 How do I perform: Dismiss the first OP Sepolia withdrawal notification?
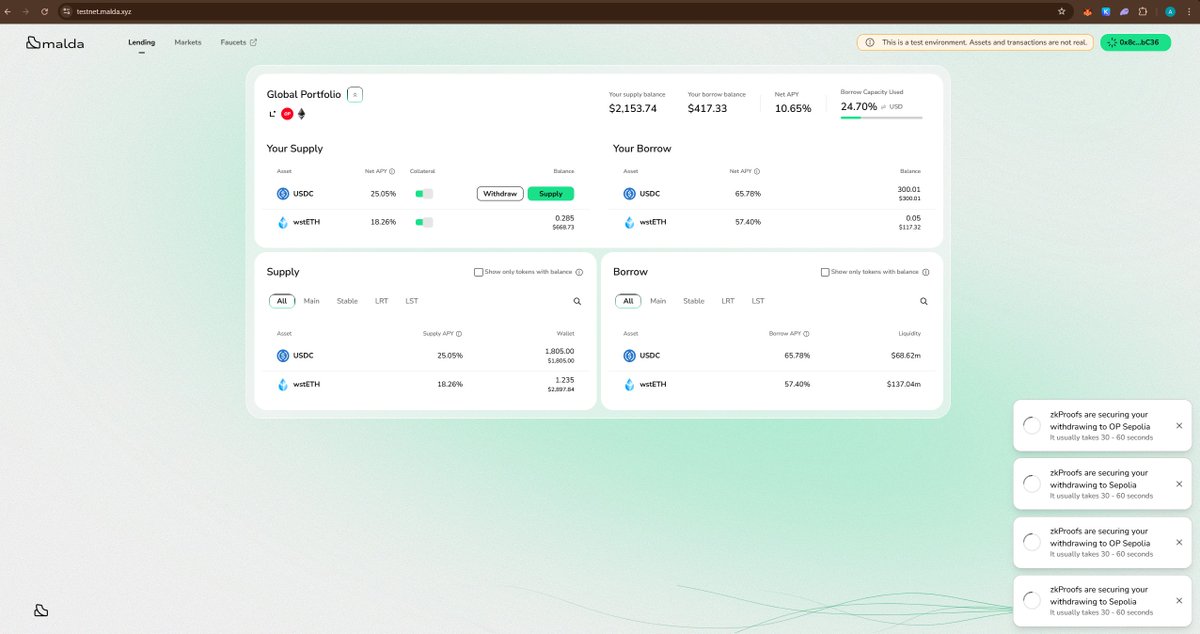click(1179, 425)
